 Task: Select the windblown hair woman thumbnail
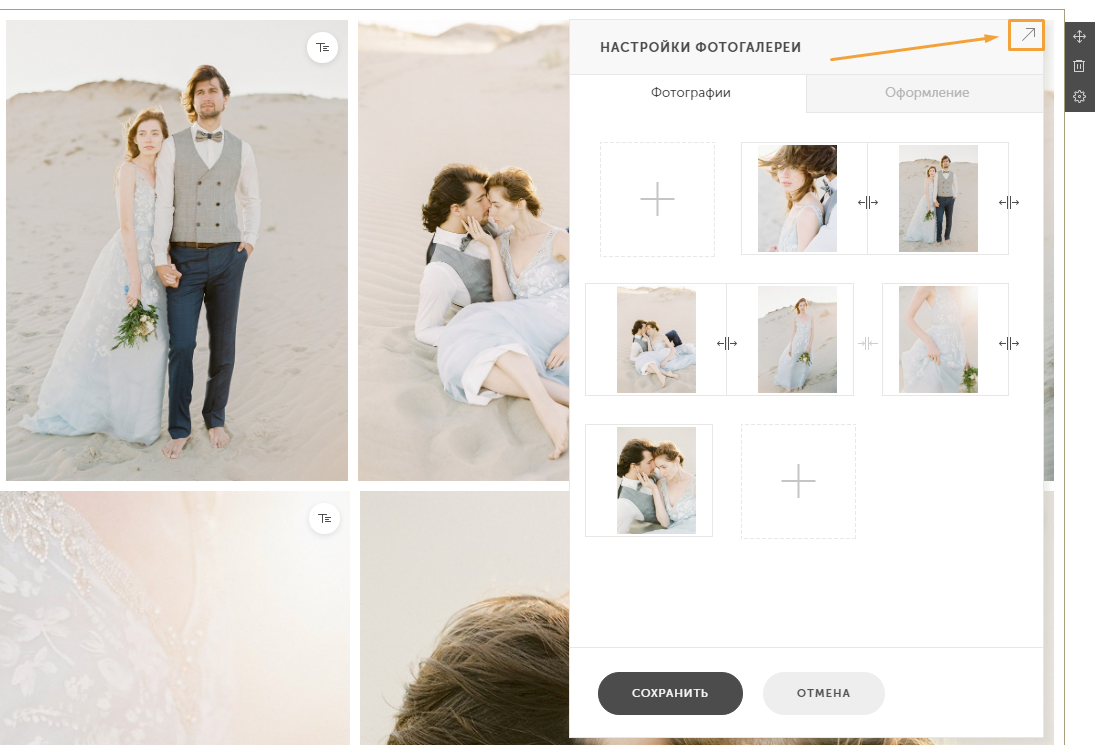coord(797,198)
